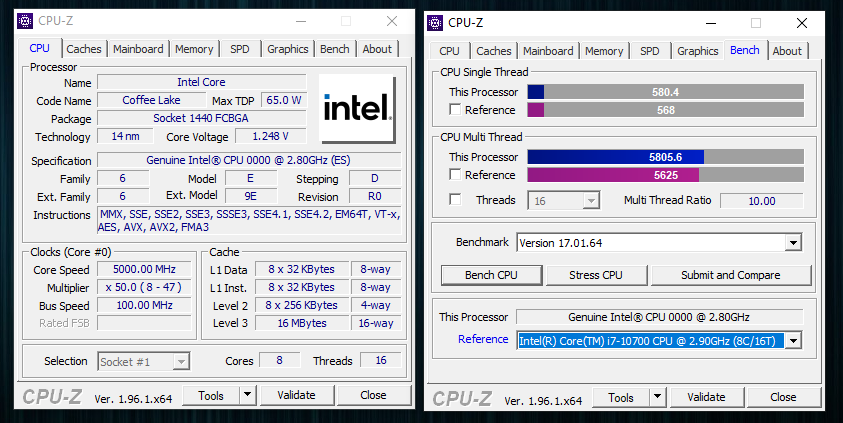This screenshot has height=423, width=843.
Task: Click Code Name field Coffee Lake
Action: (151, 101)
